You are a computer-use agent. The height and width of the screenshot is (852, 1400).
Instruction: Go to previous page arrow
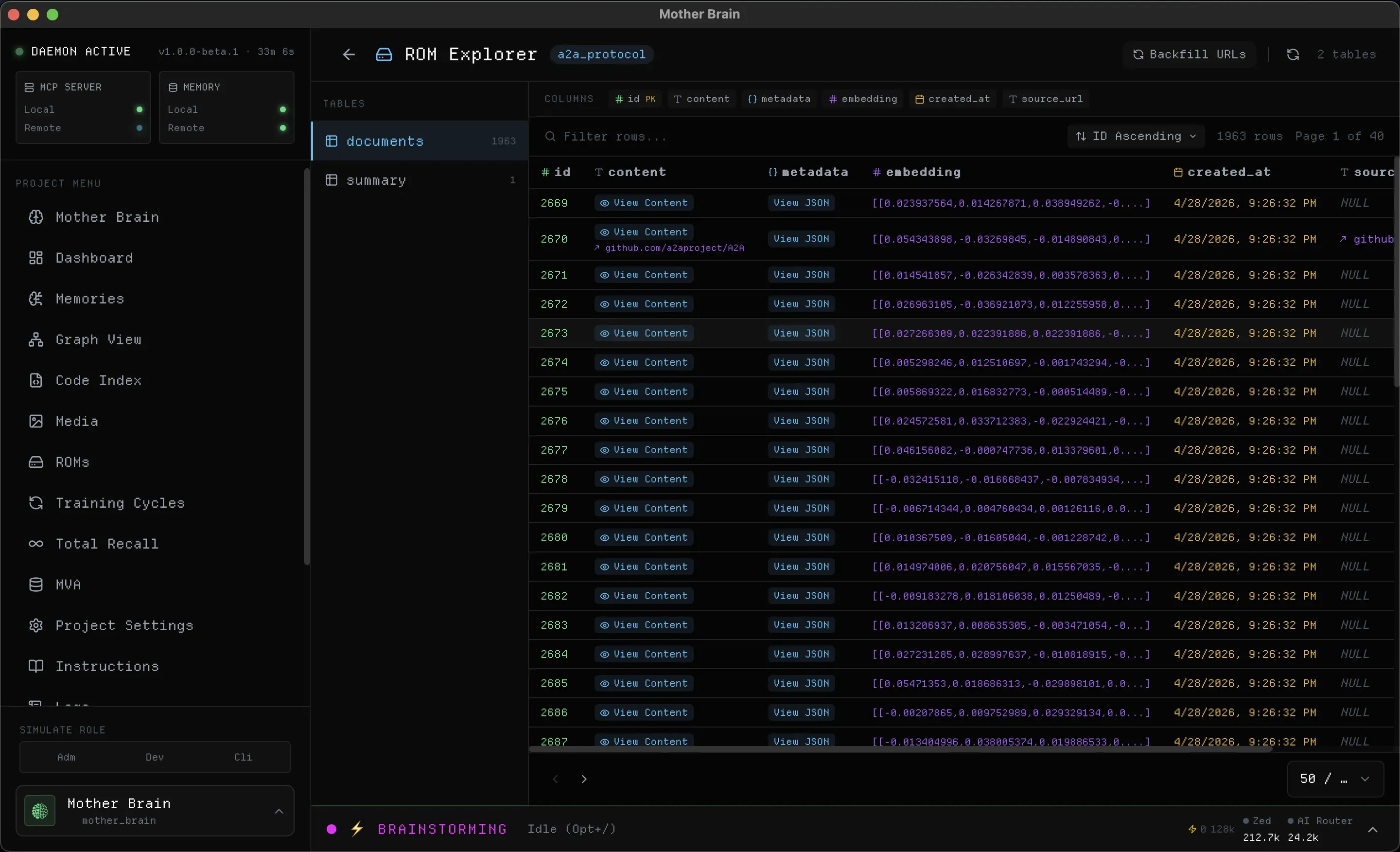click(x=555, y=779)
